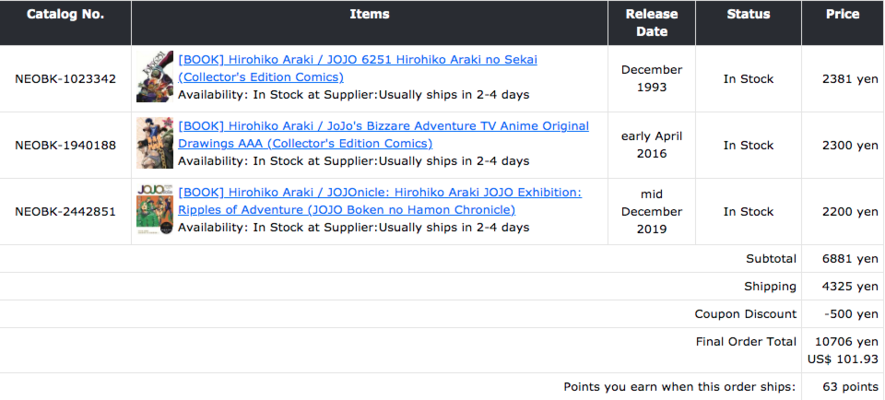Click the 10706 yen final order total

(x=842, y=342)
